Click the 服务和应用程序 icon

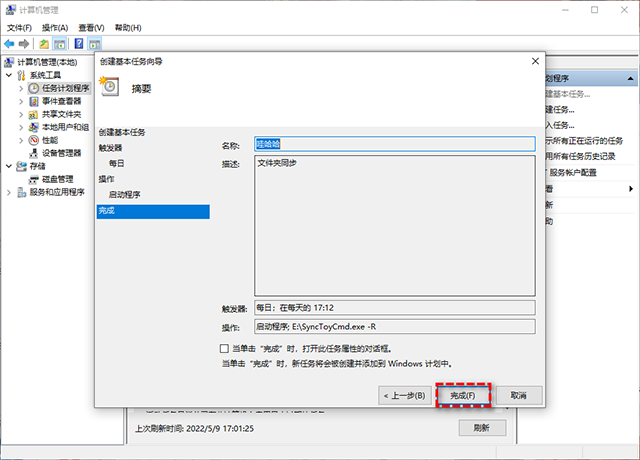pyautogui.click(x=22, y=192)
